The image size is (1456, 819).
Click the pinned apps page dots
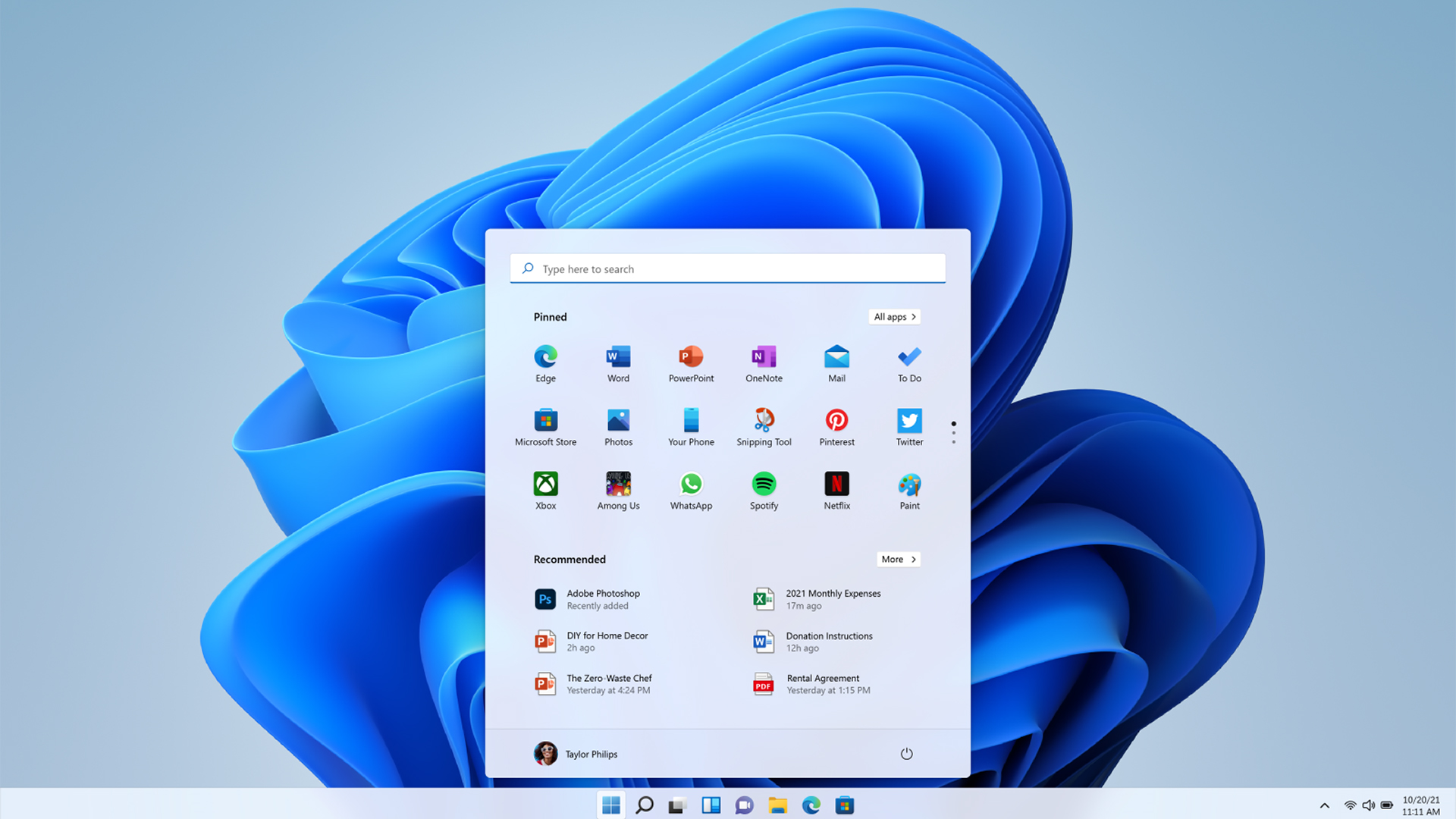[x=953, y=431]
